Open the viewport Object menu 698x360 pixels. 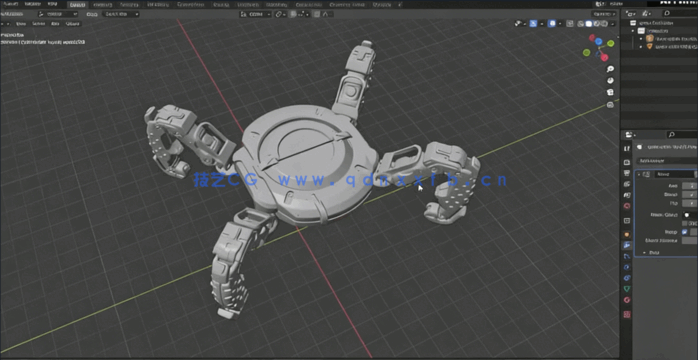tap(73, 24)
